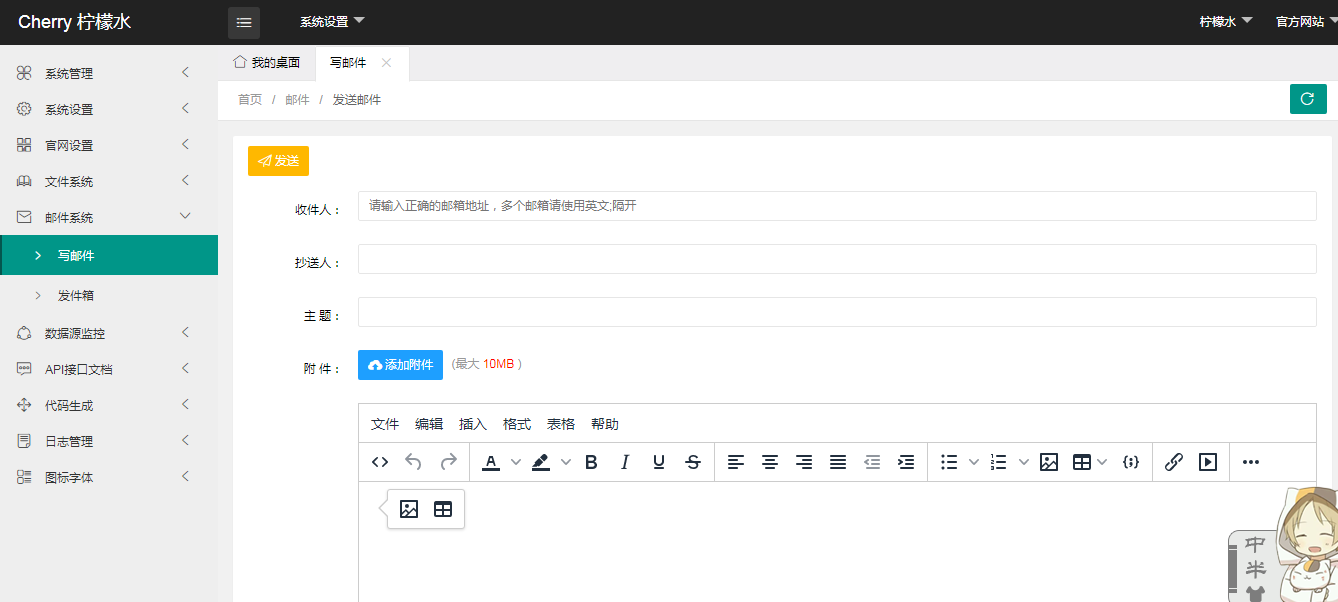The image size is (1338, 602).
Task: Decrease indent in the editor
Action: [872, 462]
